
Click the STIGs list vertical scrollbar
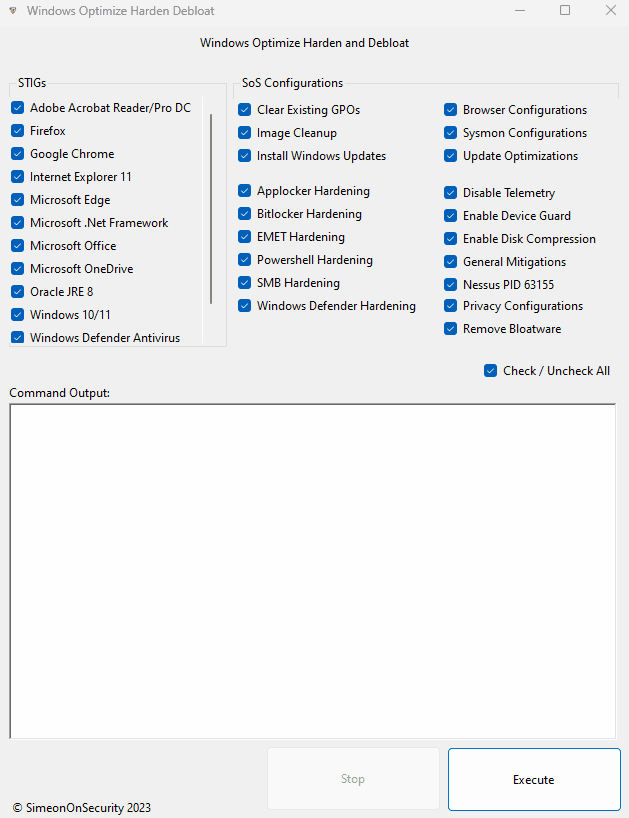coord(211,209)
